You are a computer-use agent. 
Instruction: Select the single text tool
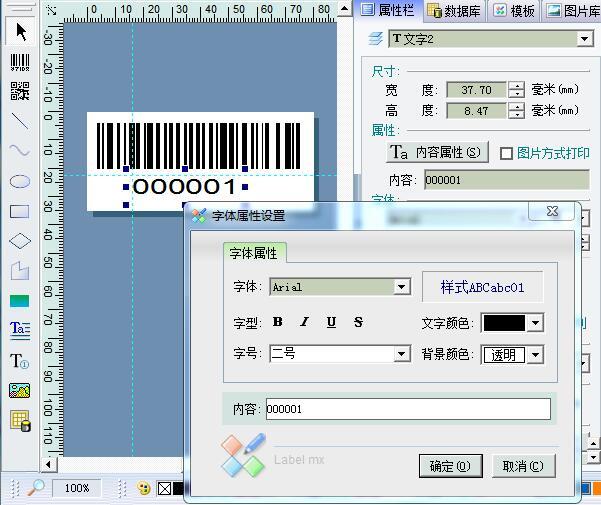click(19, 361)
